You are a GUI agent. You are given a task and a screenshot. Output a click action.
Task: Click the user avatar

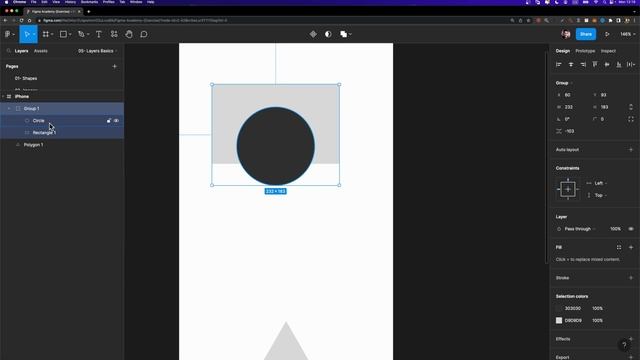tap(566, 34)
